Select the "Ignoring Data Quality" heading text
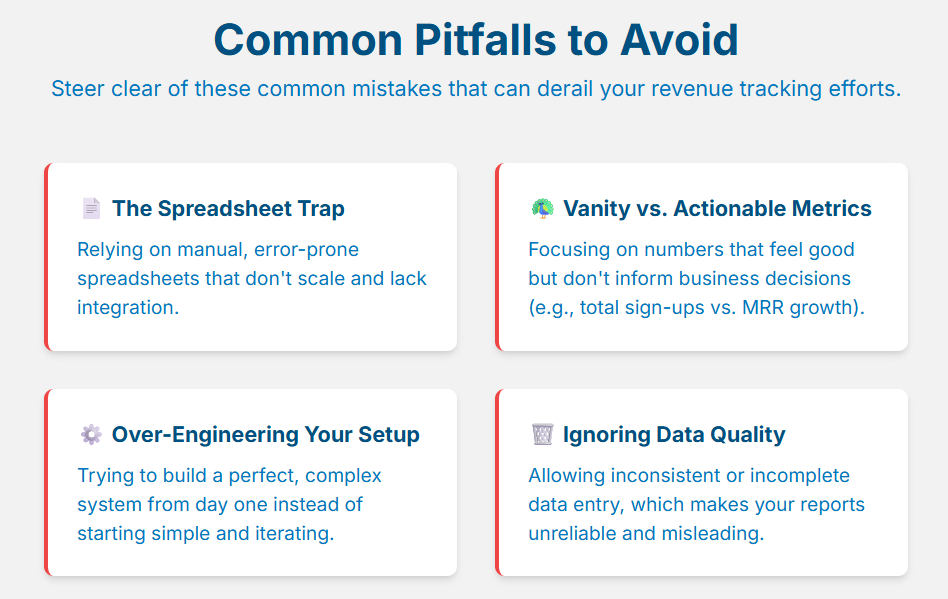Viewport: 948px width, 599px height. (674, 434)
